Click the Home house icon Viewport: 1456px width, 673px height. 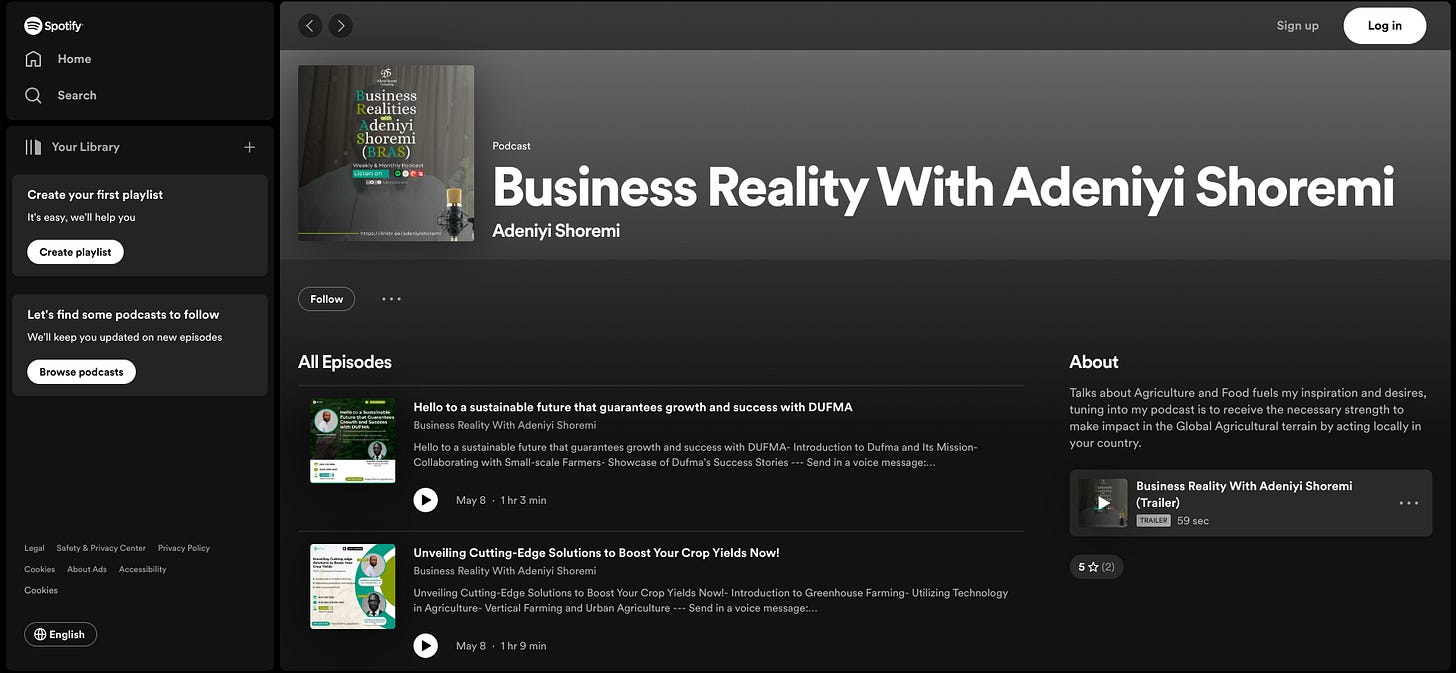[x=33, y=59]
